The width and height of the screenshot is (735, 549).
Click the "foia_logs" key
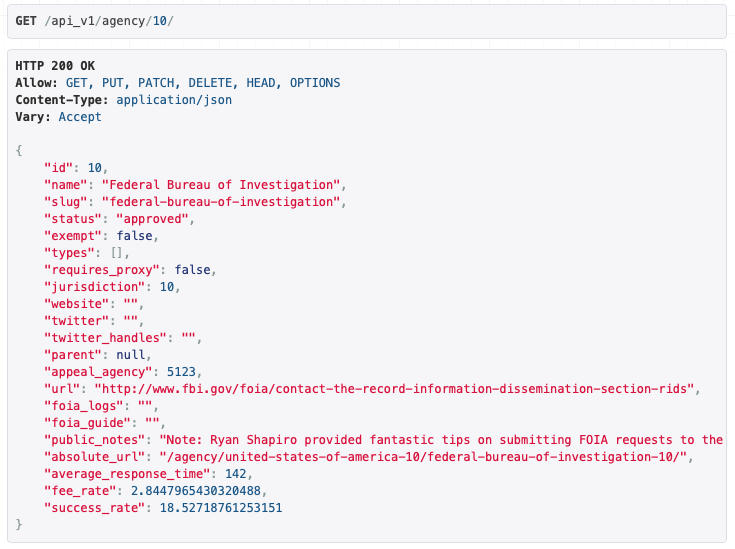click(83, 406)
